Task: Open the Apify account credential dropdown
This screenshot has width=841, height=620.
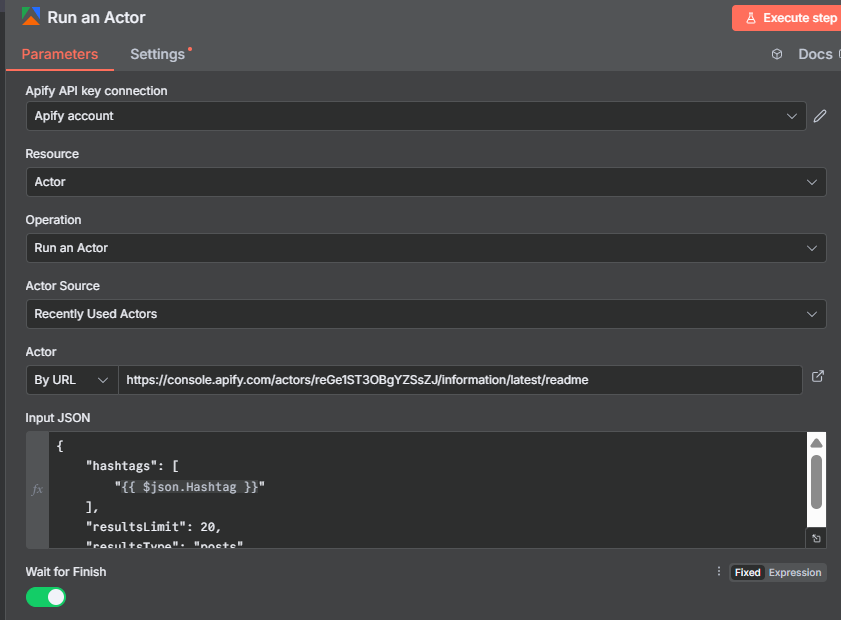Action: [416, 116]
